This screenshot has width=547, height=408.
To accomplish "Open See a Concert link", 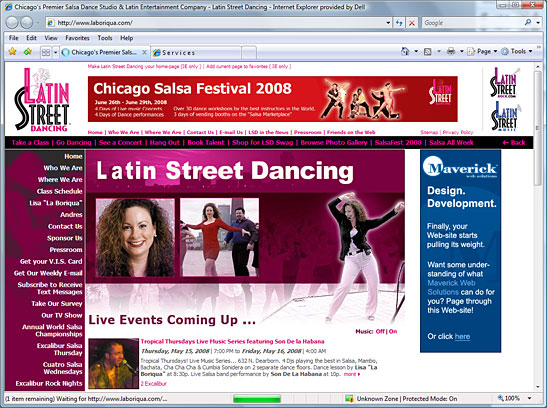I will click(120, 142).
